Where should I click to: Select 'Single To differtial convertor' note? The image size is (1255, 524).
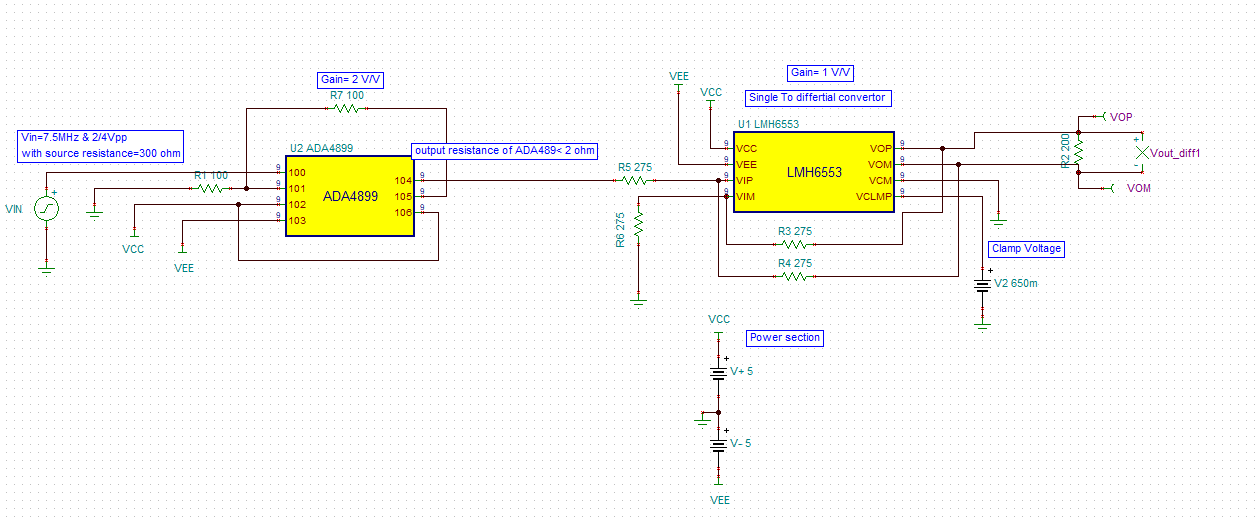(x=818, y=97)
